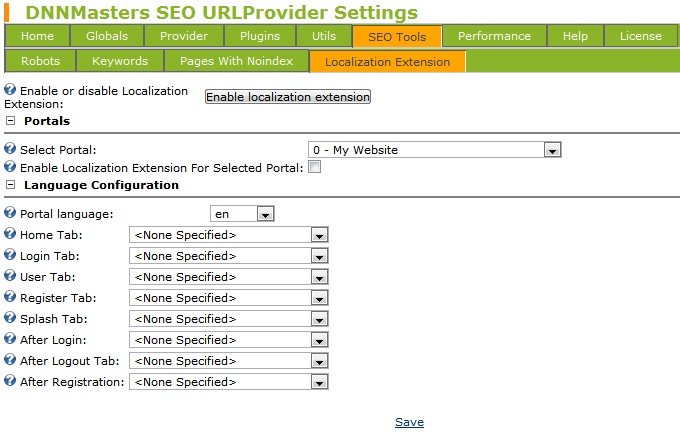This screenshot has width=680, height=440.
Task: Open the Robots sub-tab
Action: 40,61
